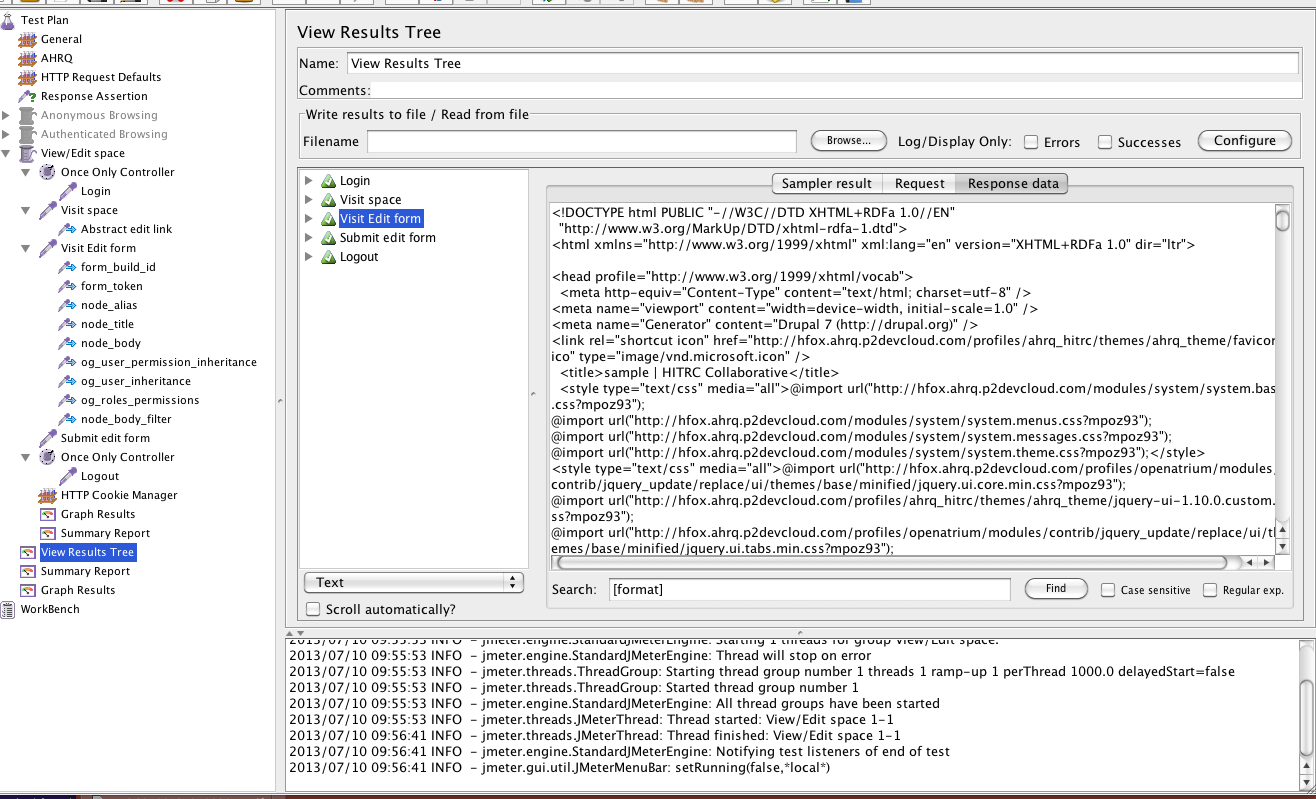Click the HTTP Request Defaults icon
Image resolution: width=1316 pixels, height=799 pixels.
(x=28, y=77)
